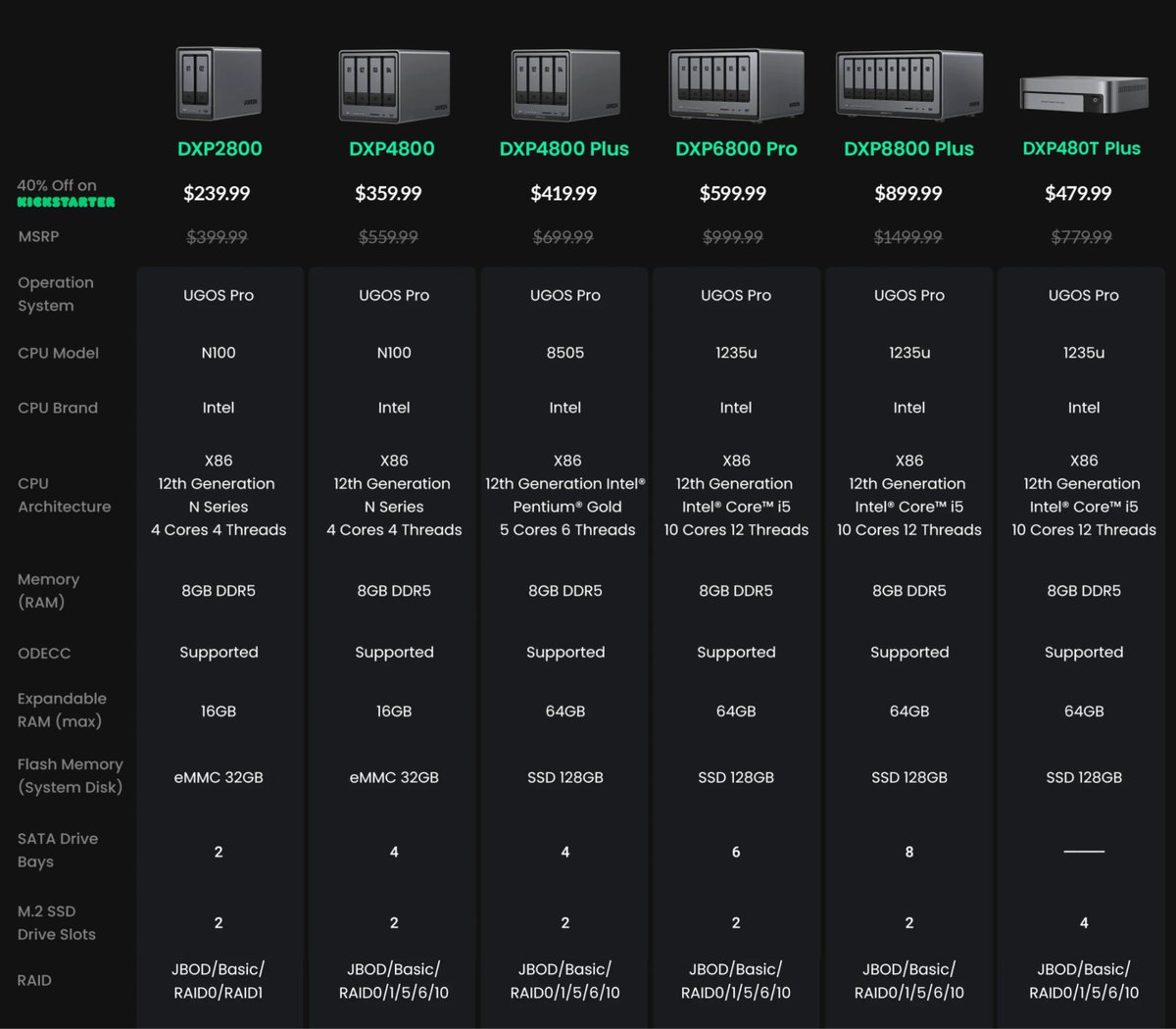The image size is (1176, 1029).
Task: Click 4 Cores 4 Threads under DXP2800
Action: (x=219, y=530)
